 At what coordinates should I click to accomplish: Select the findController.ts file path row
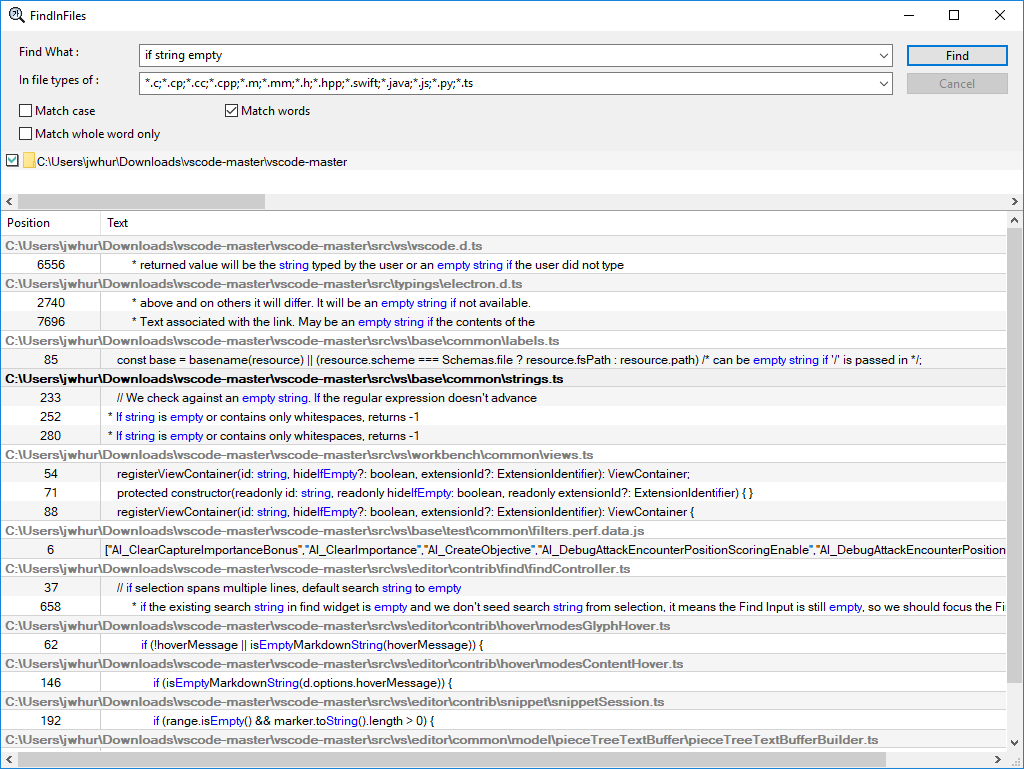[504, 569]
